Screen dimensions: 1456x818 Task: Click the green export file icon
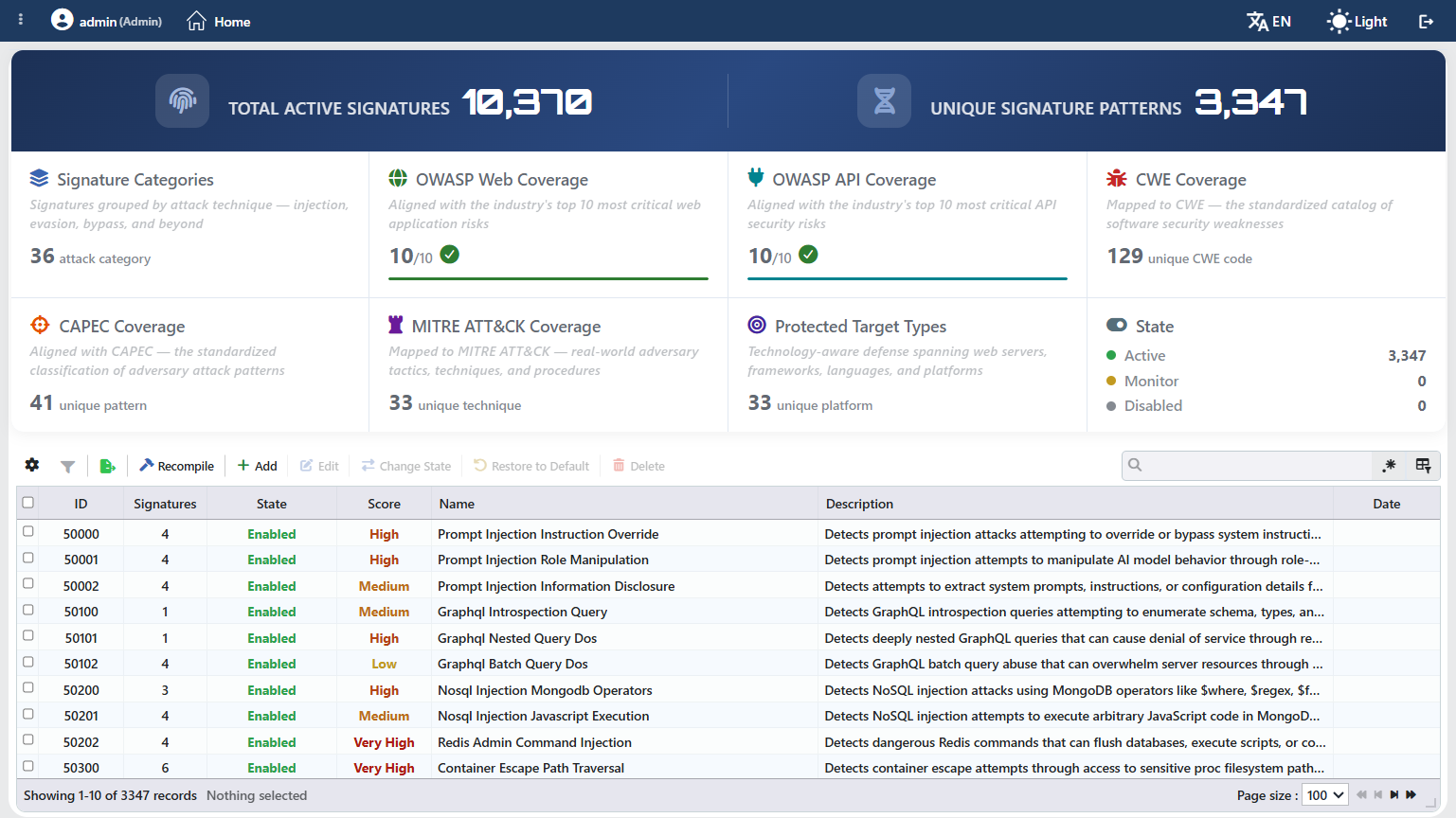tap(108, 466)
